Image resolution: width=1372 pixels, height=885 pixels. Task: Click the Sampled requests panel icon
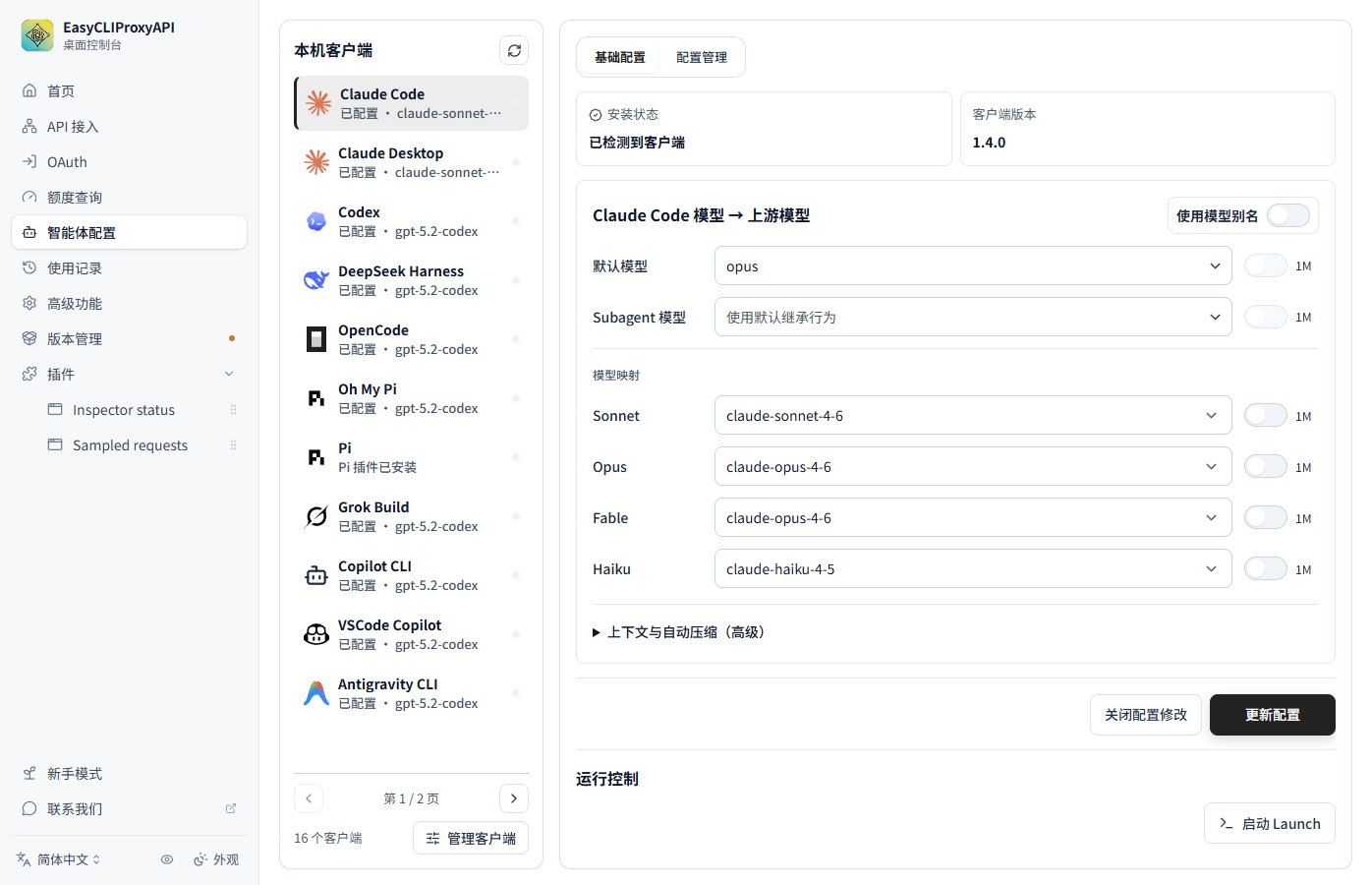(55, 444)
